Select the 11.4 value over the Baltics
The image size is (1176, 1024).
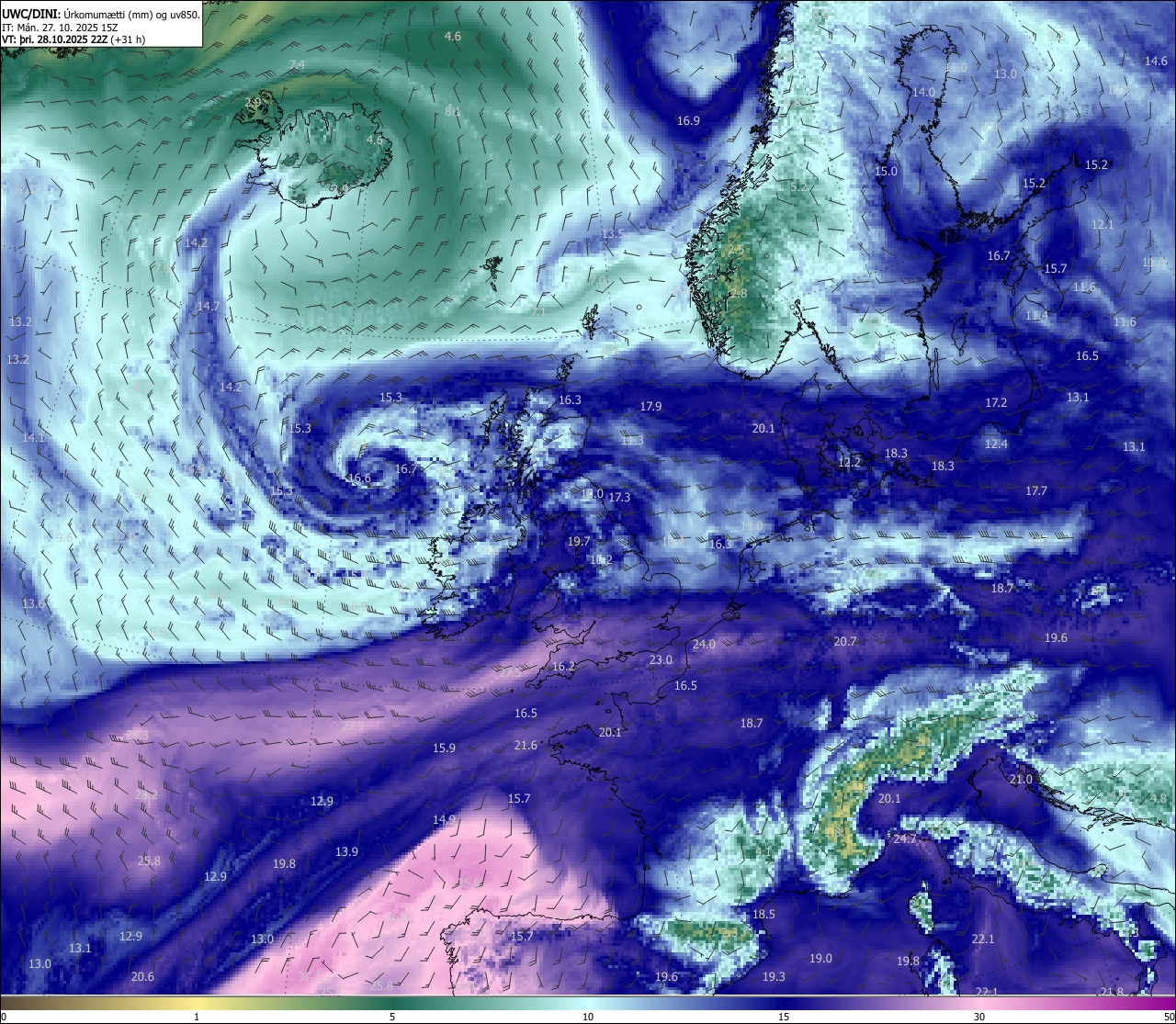click(1036, 316)
